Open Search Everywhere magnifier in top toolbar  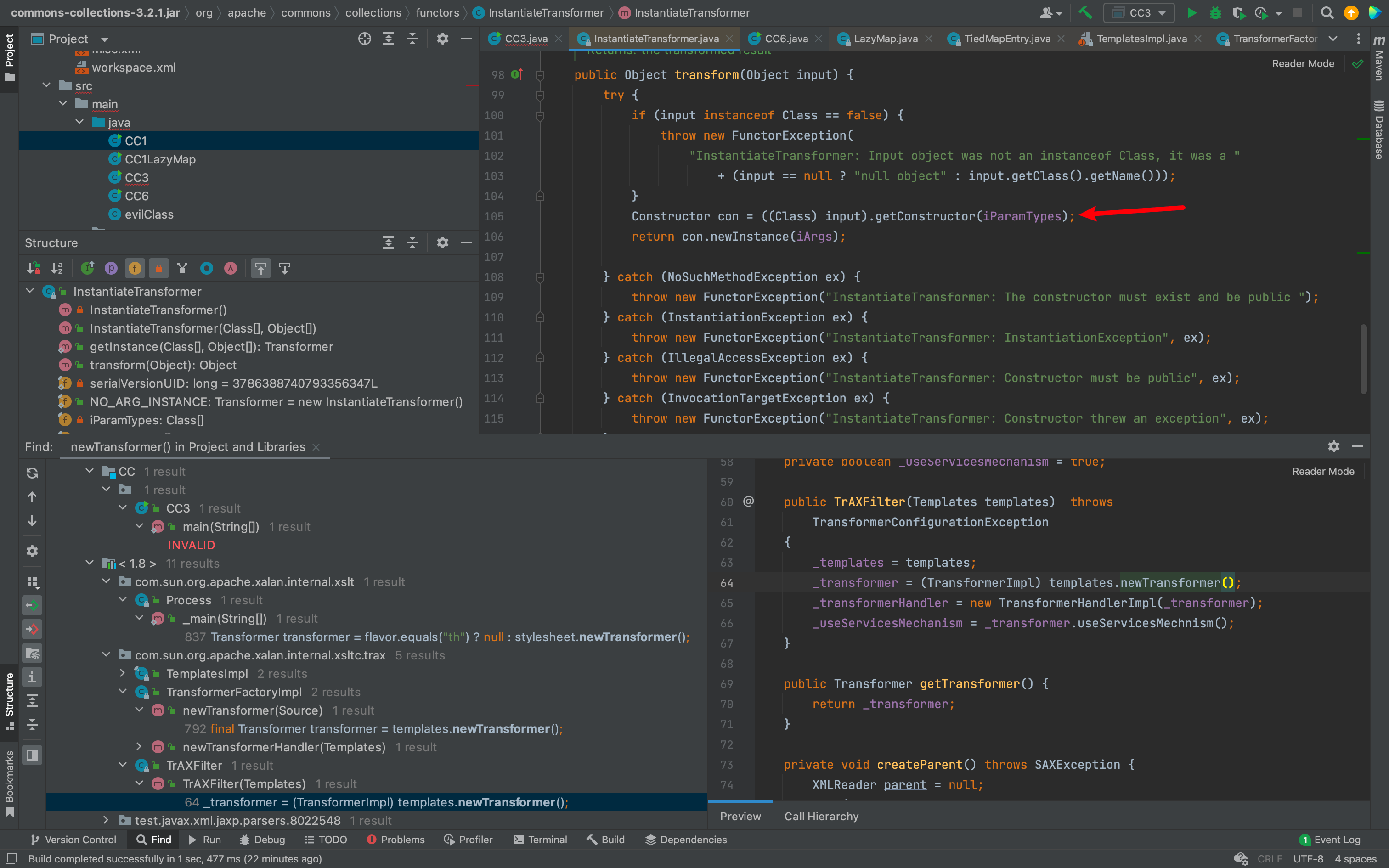tap(1327, 13)
